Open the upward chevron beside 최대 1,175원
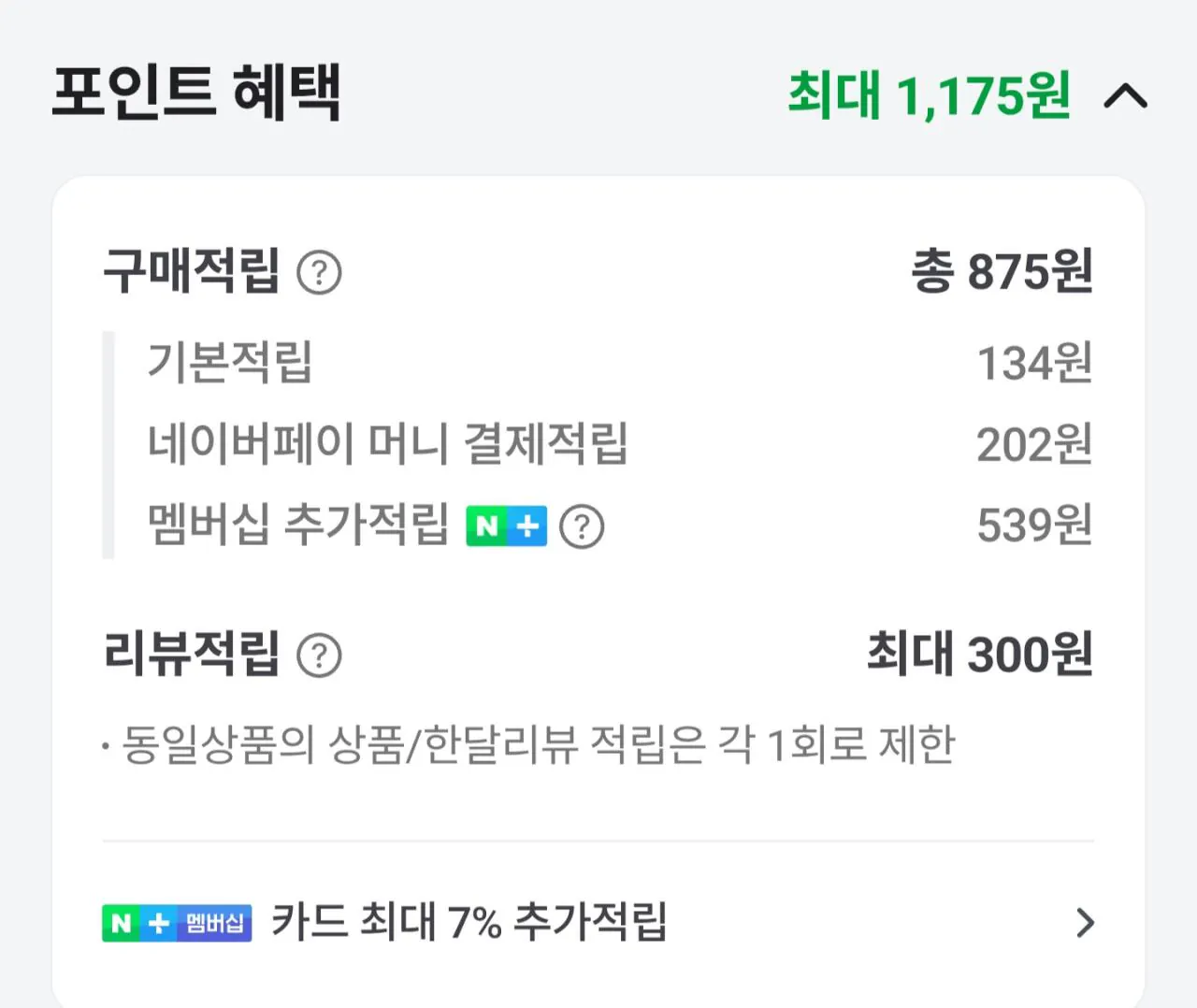The image size is (1197, 1008). coord(1126,96)
